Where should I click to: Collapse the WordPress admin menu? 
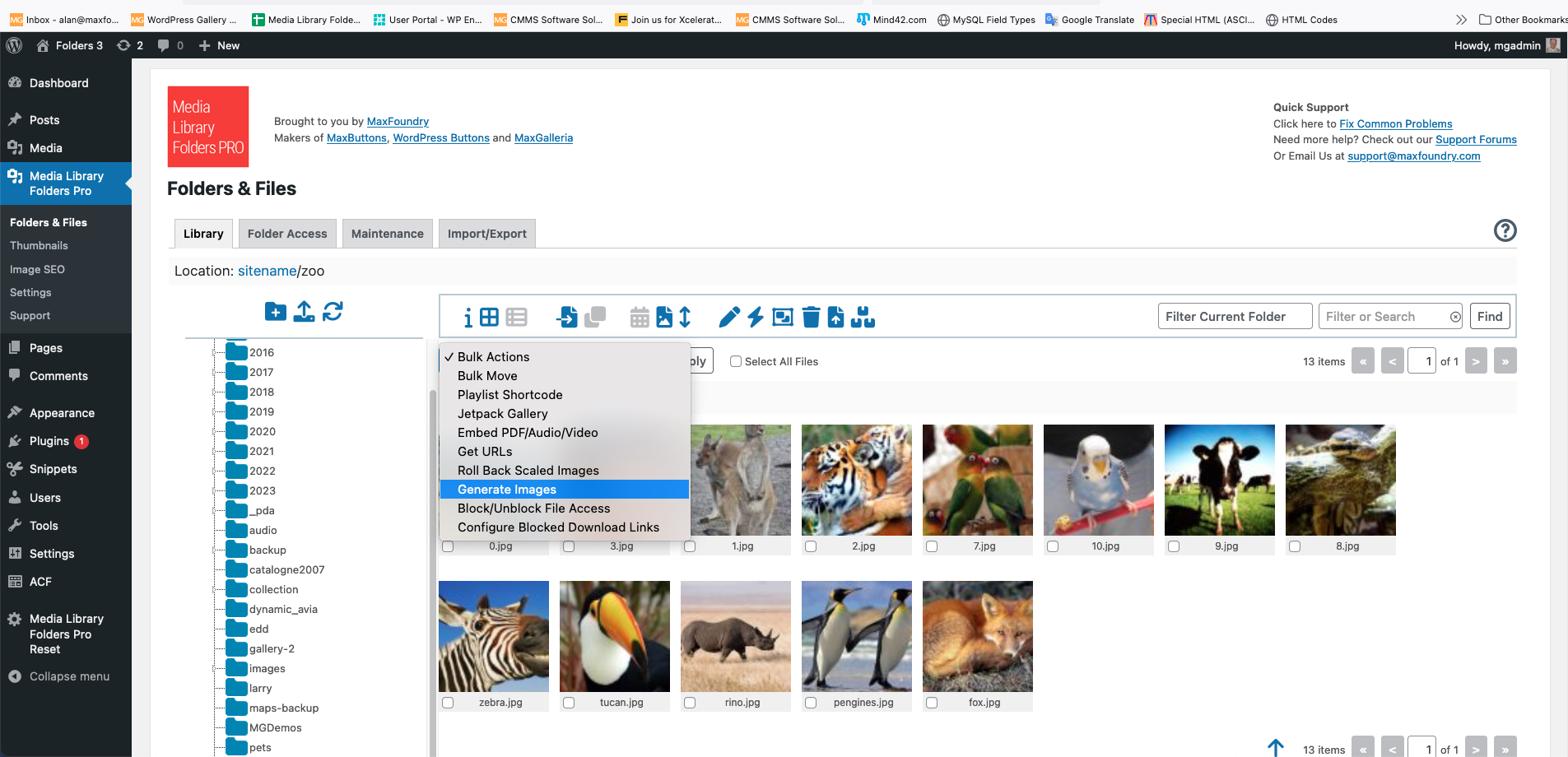[59, 676]
